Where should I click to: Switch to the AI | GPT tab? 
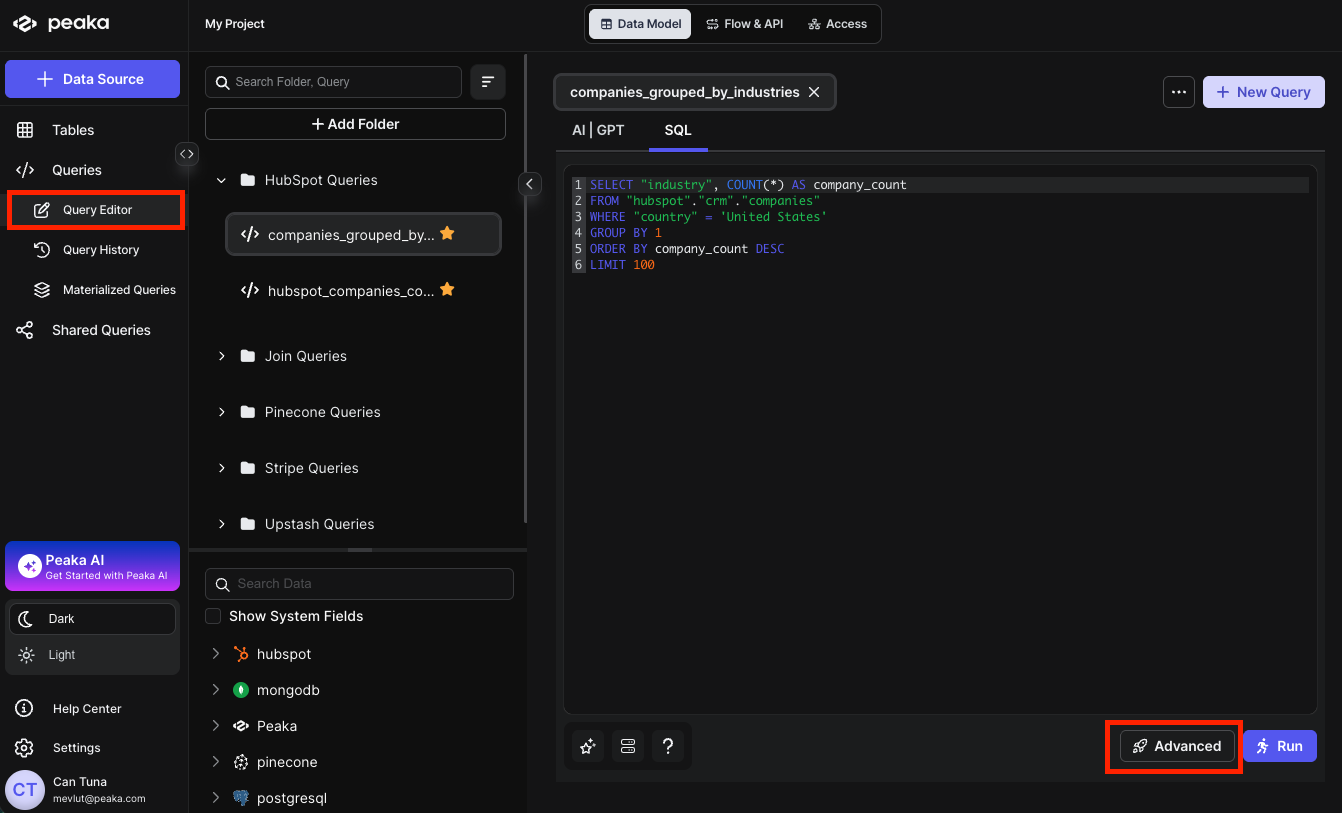pos(598,130)
